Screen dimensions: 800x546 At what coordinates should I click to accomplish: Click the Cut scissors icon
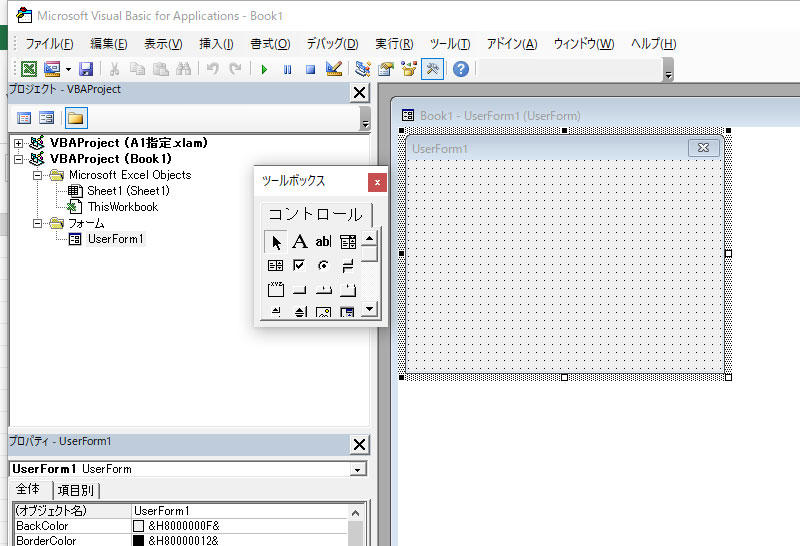pos(114,69)
